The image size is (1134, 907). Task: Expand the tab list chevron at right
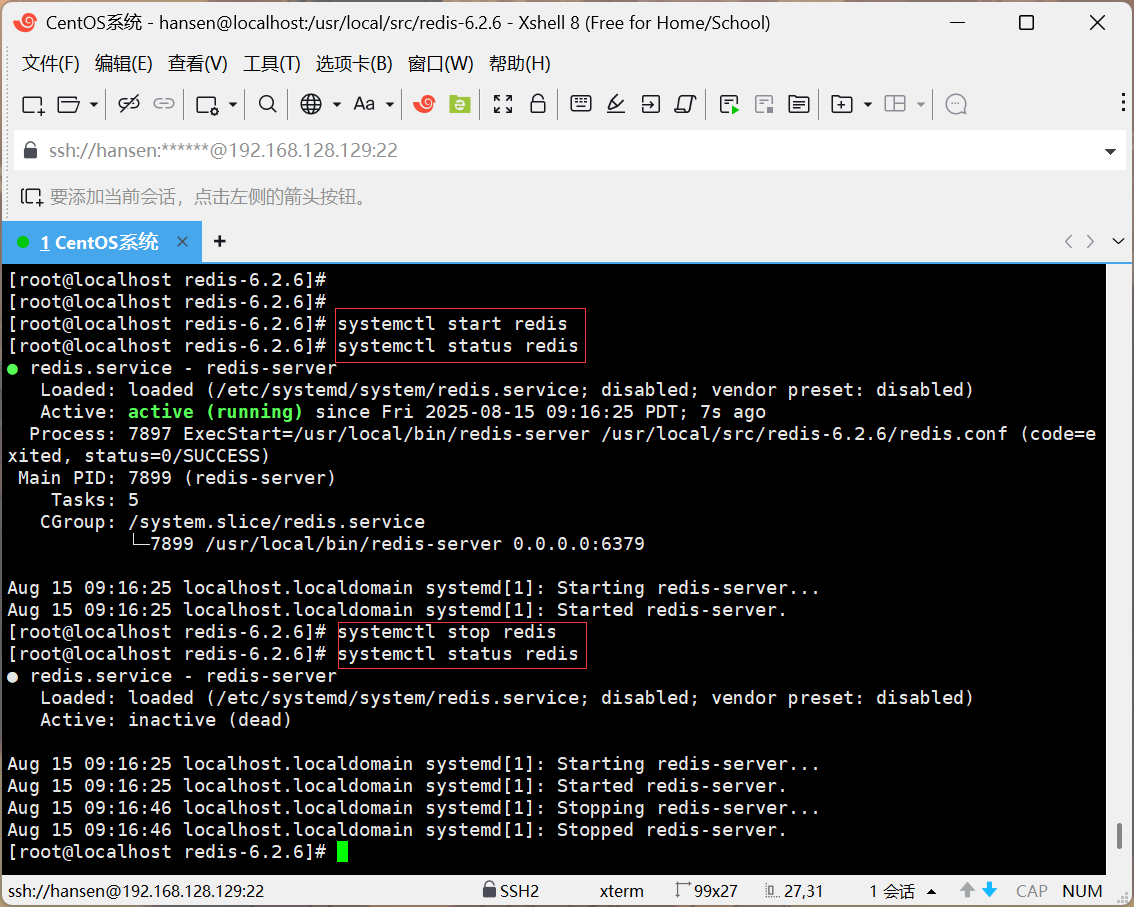(1118, 241)
